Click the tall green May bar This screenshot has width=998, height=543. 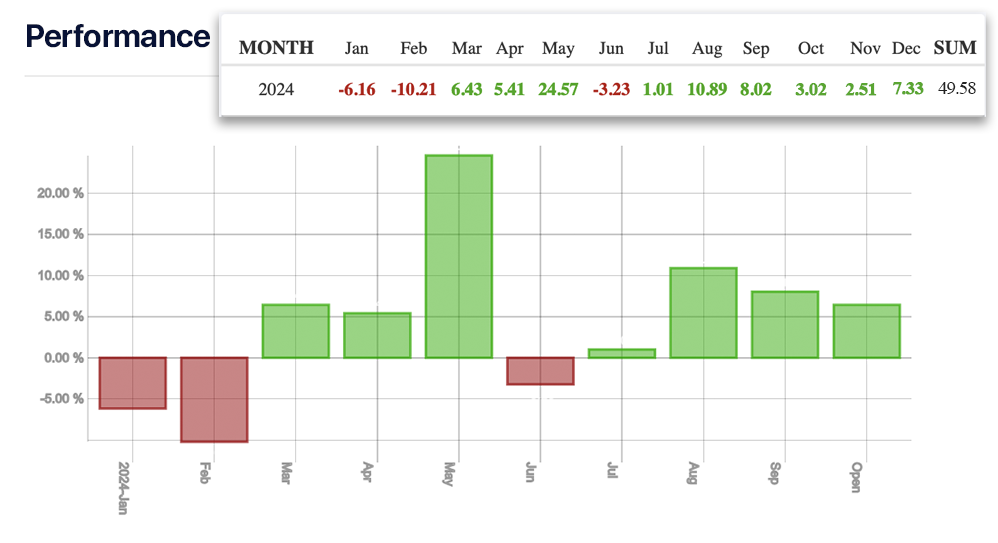click(458, 256)
